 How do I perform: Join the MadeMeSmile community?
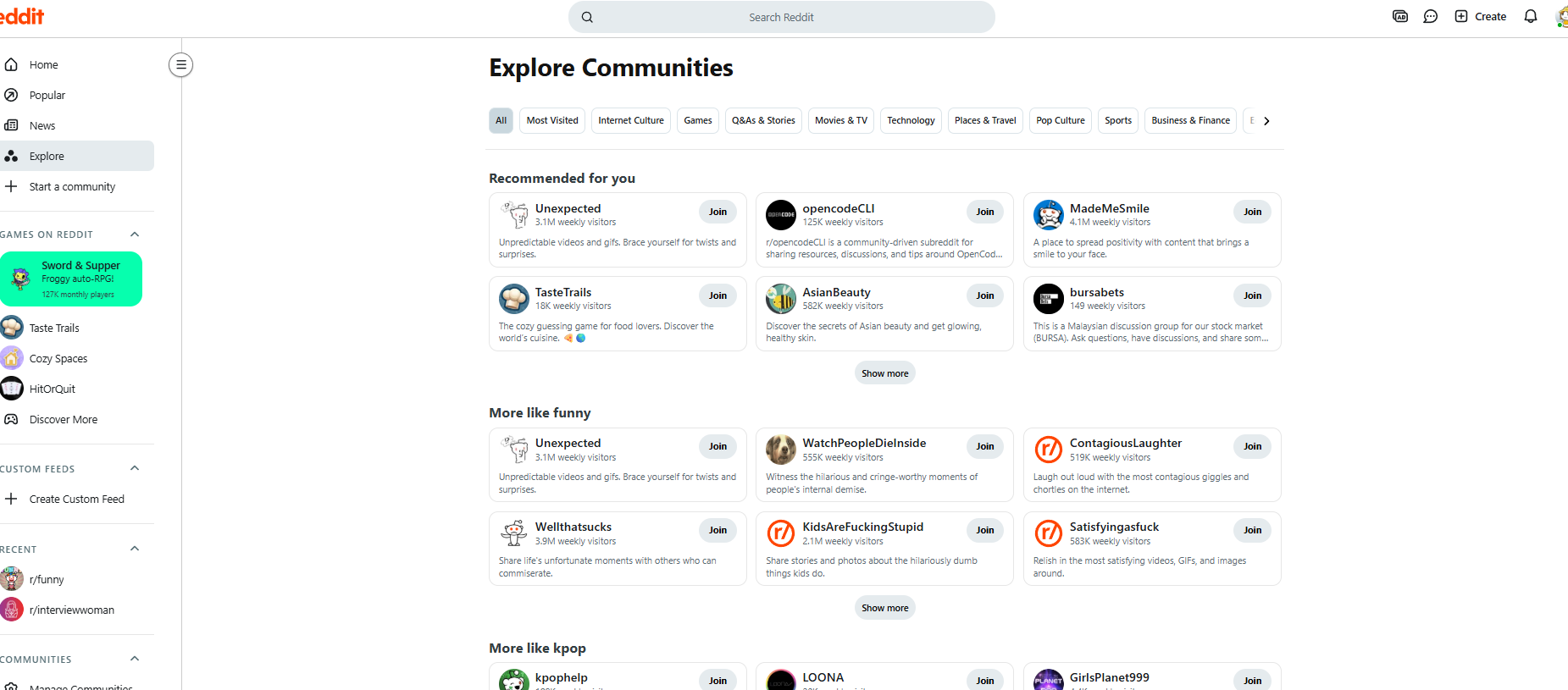1253,212
